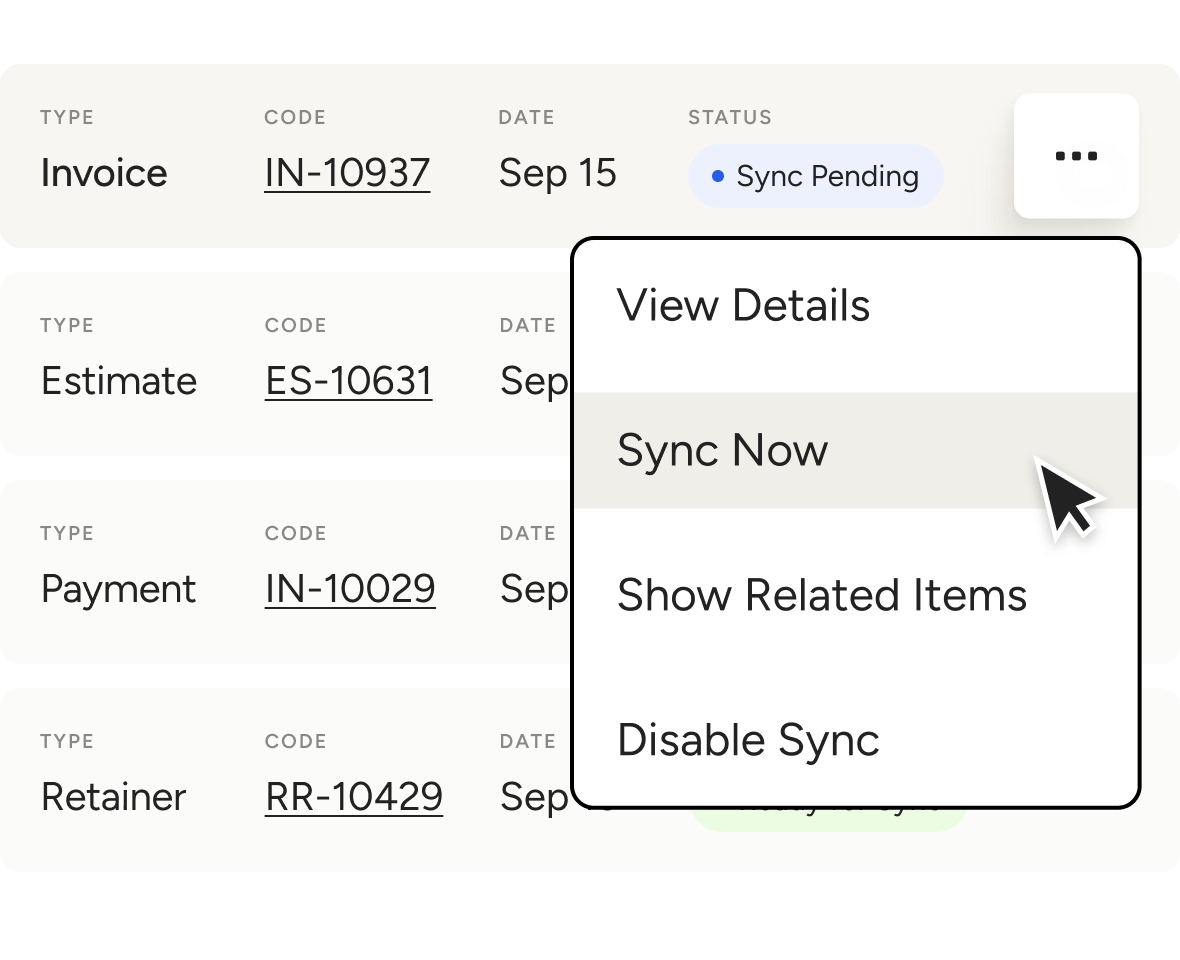Follow the IN-10029 payment code link
This screenshot has width=1180, height=960.
click(350, 589)
